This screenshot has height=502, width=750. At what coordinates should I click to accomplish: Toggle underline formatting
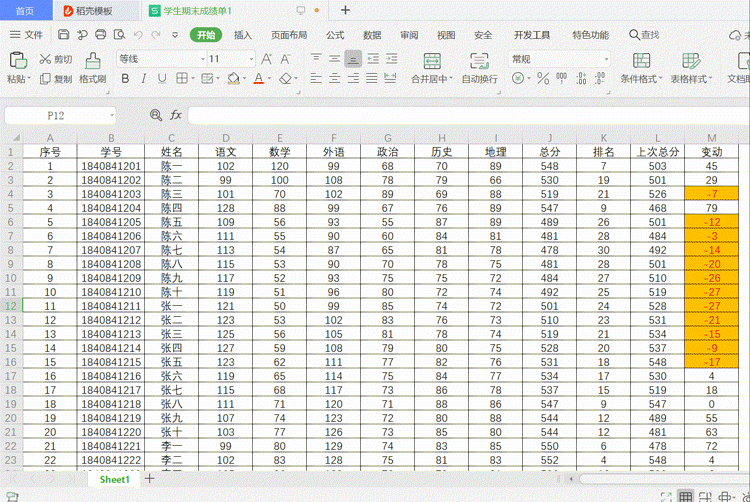tap(162, 78)
